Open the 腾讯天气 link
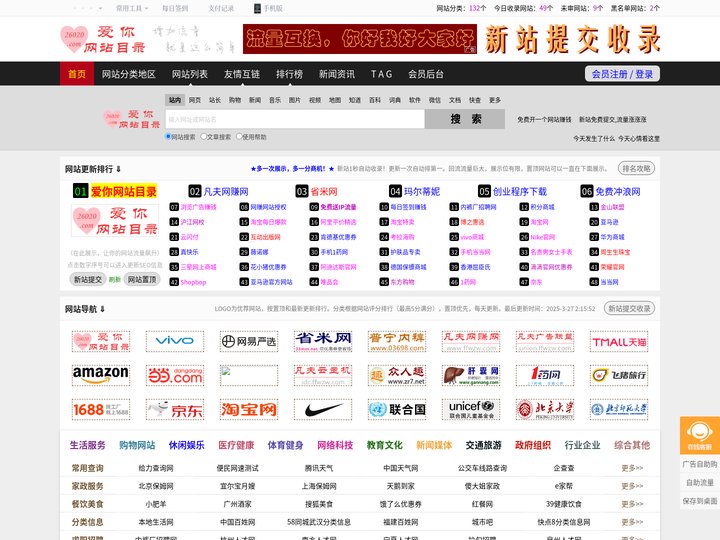 point(319,468)
